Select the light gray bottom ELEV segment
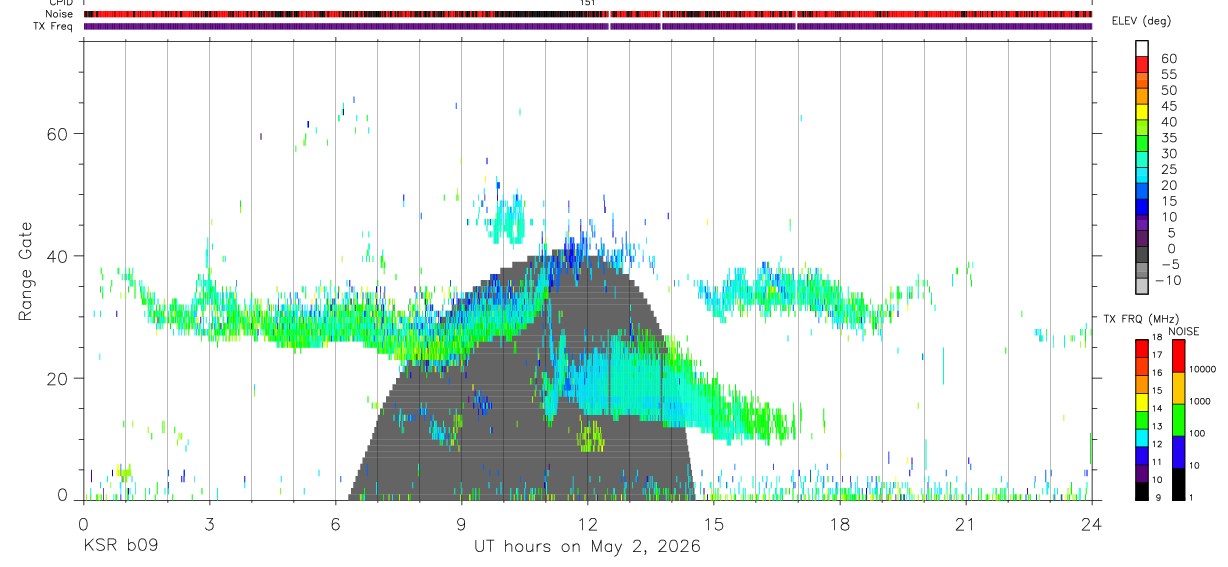Screen dimensions: 1228x567 coord(1142,286)
